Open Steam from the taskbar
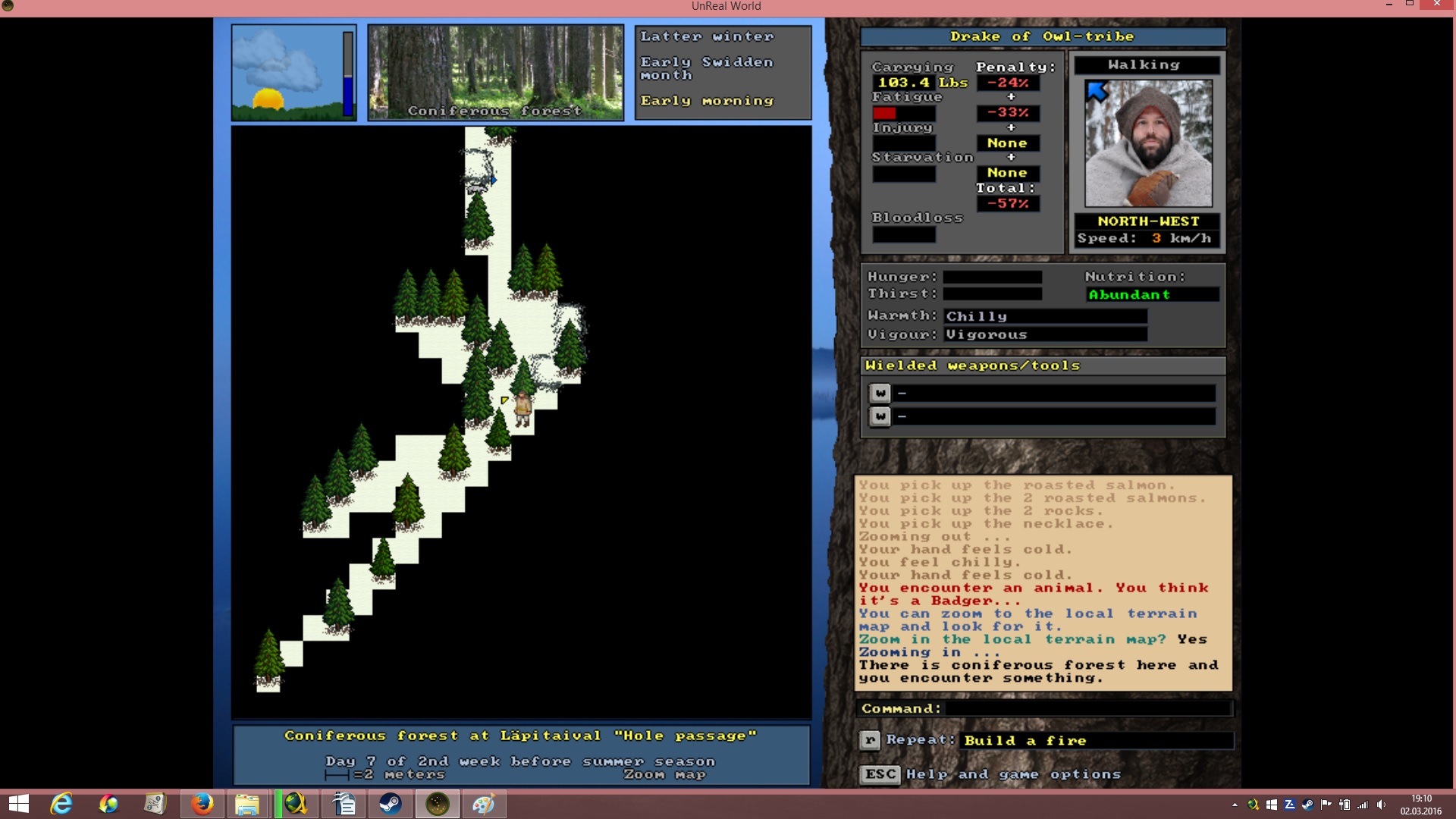1456x819 pixels. (x=391, y=804)
